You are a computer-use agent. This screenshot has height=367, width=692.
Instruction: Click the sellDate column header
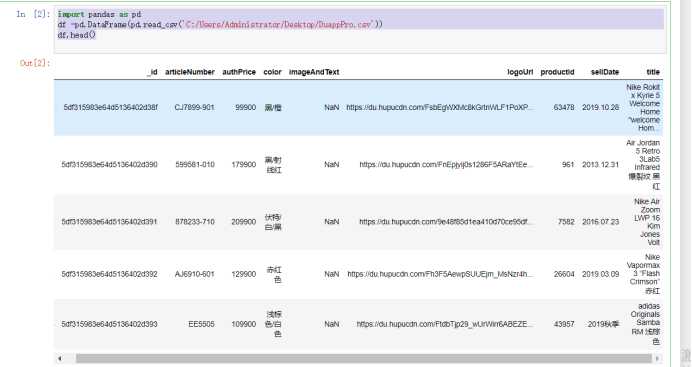coord(605,72)
